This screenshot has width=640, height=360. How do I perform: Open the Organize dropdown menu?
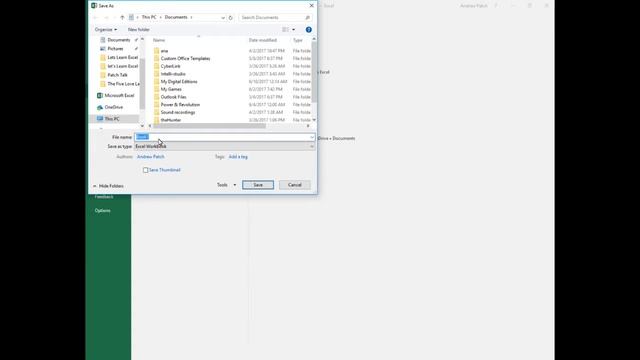coord(106,29)
